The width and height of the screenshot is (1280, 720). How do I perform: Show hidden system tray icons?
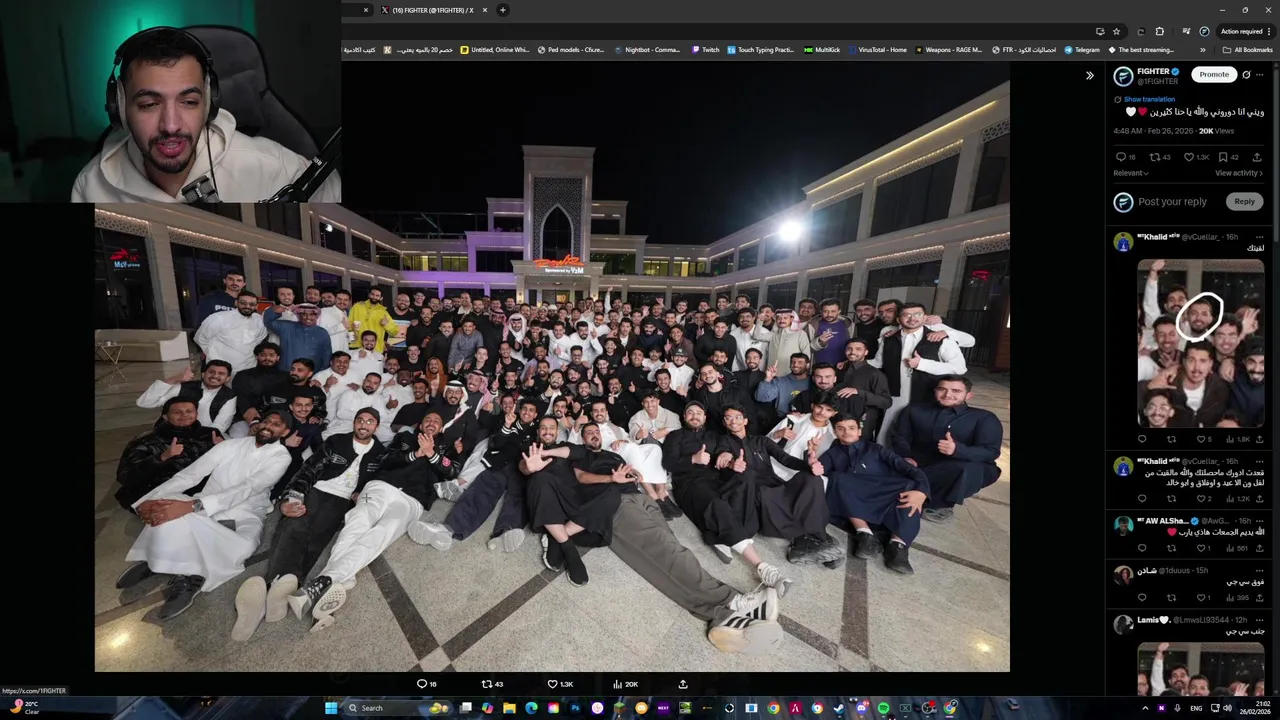pos(1145,708)
